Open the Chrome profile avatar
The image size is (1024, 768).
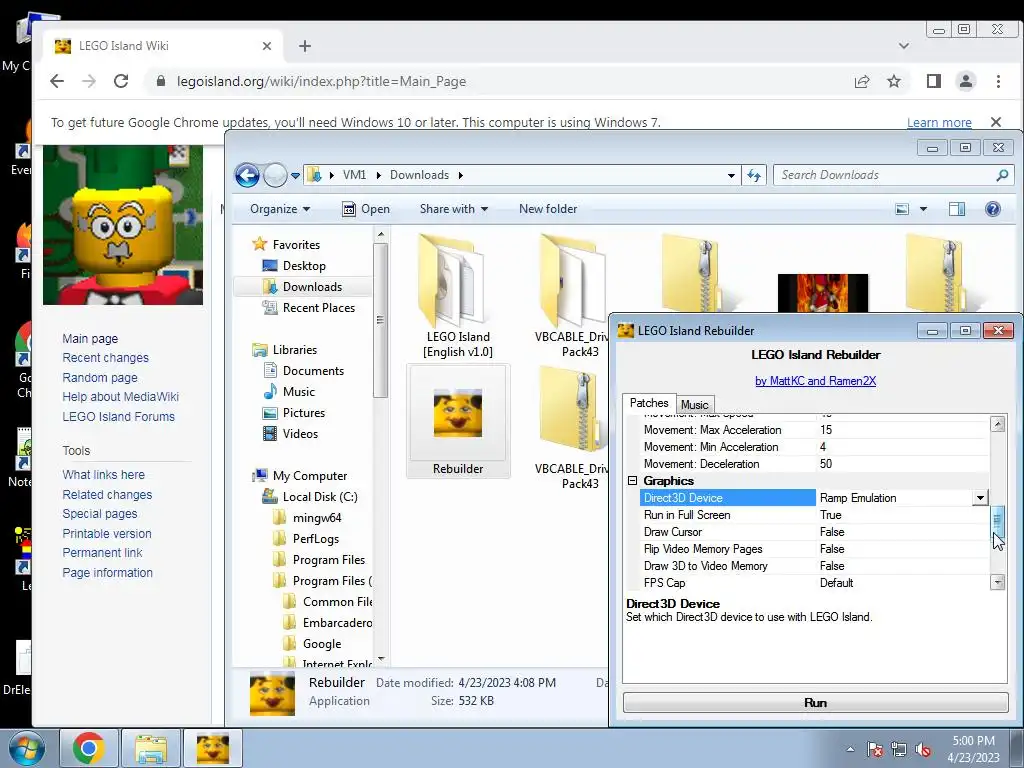pos(966,81)
